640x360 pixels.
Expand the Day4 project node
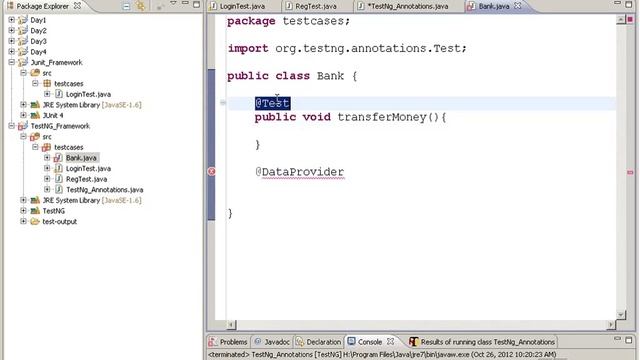(x=11, y=52)
